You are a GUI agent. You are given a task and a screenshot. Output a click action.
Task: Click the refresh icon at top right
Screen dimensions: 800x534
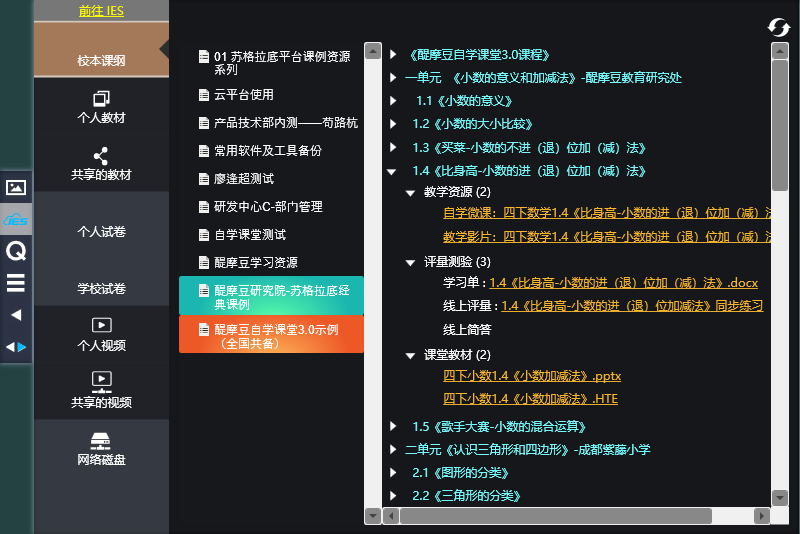(x=778, y=27)
